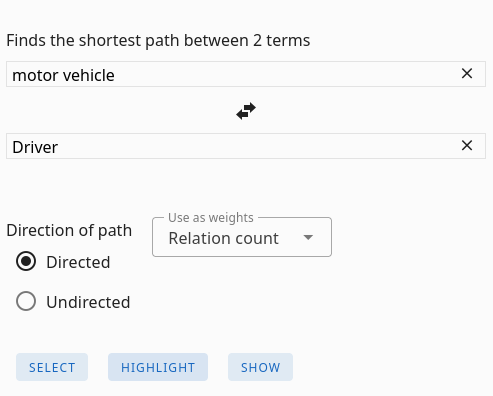Viewport: 493px width, 396px height.
Task: Choose the "Directed" option label text
Action: pyautogui.click(x=78, y=262)
